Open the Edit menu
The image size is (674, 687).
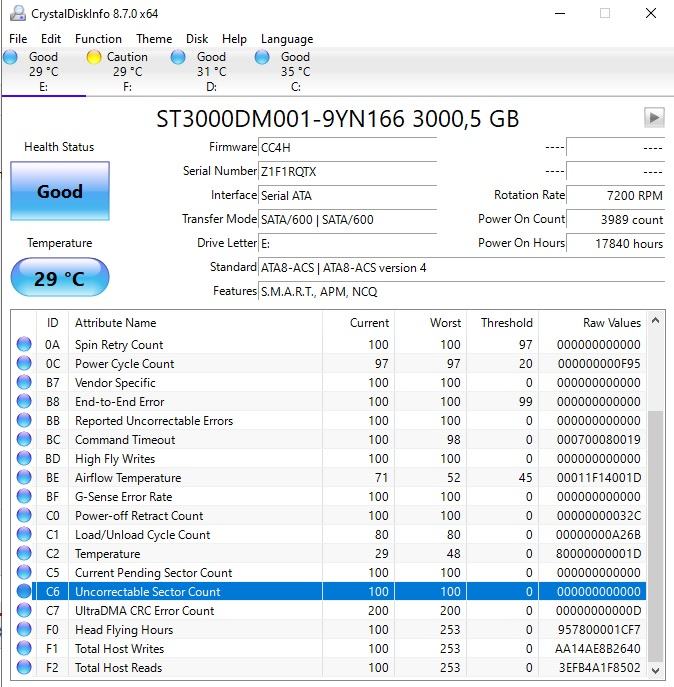tap(51, 39)
